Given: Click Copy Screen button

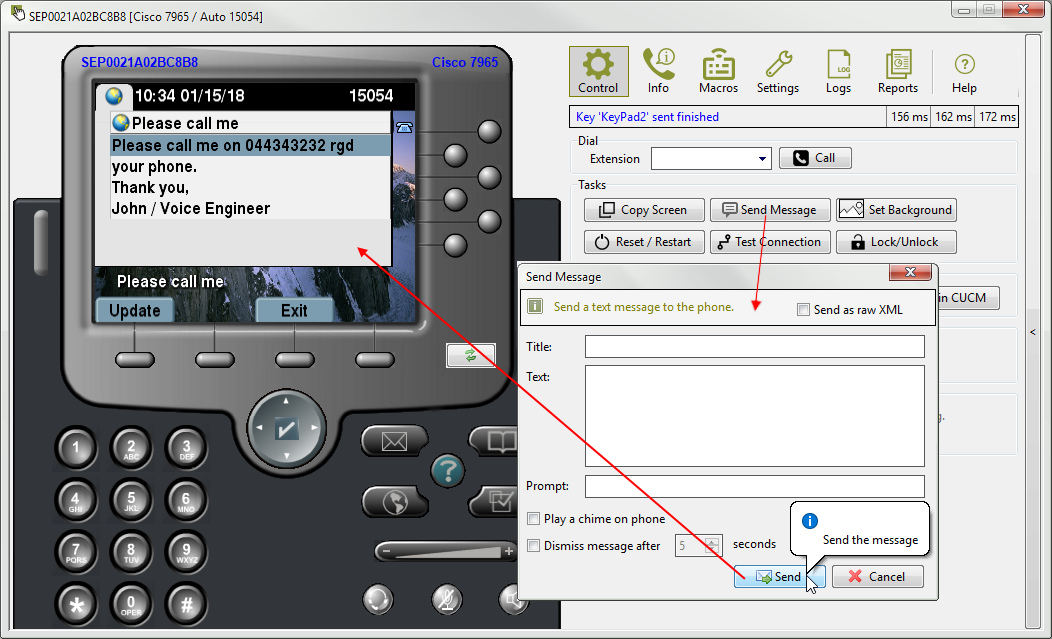Looking at the screenshot, I should tap(644, 210).
